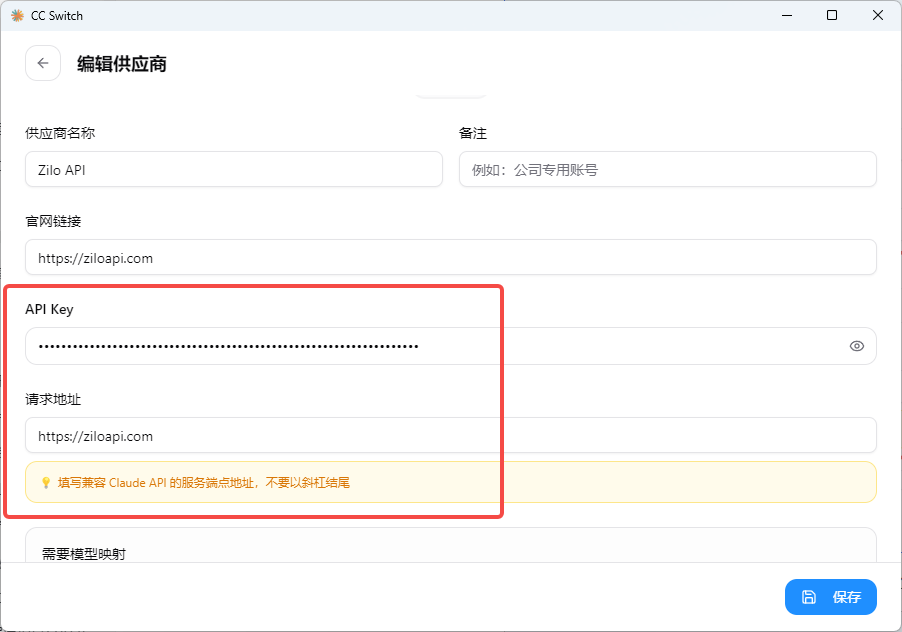Minimize the CC Switch window
This screenshot has height=632, width=902.
point(787,16)
